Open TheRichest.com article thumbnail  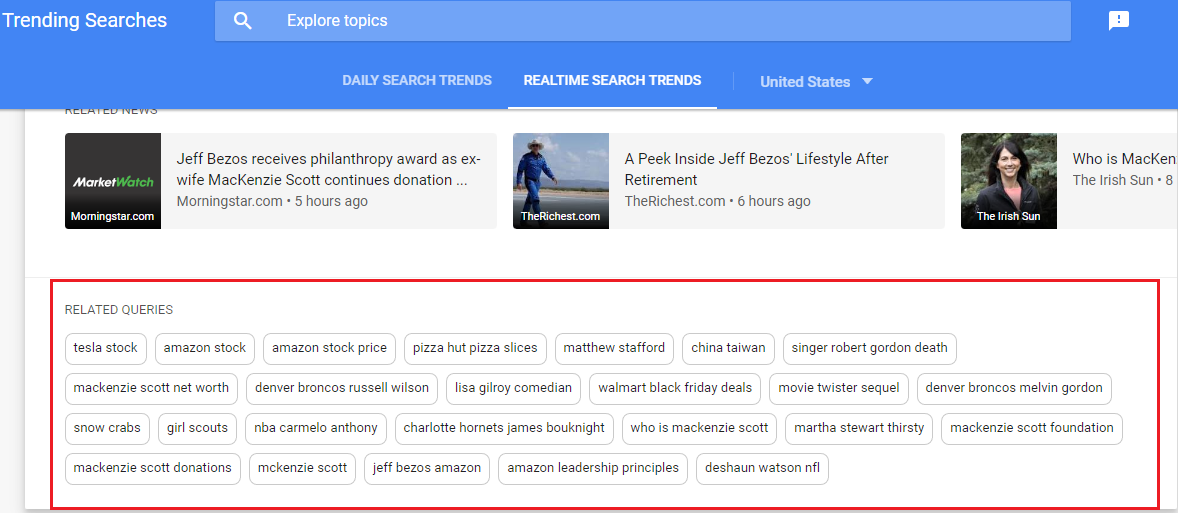[561, 181]
